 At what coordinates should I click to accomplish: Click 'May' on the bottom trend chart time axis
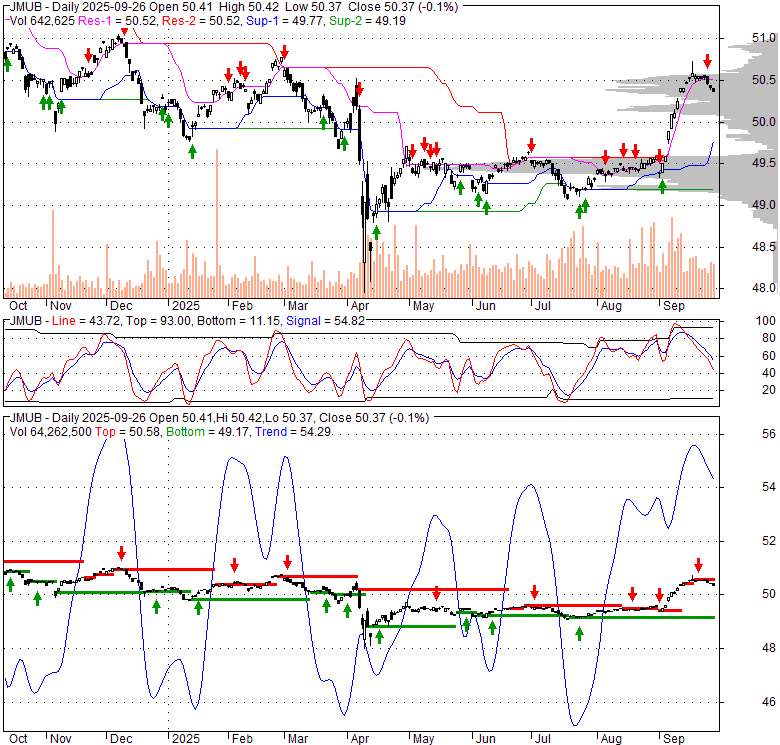(423, 739)
